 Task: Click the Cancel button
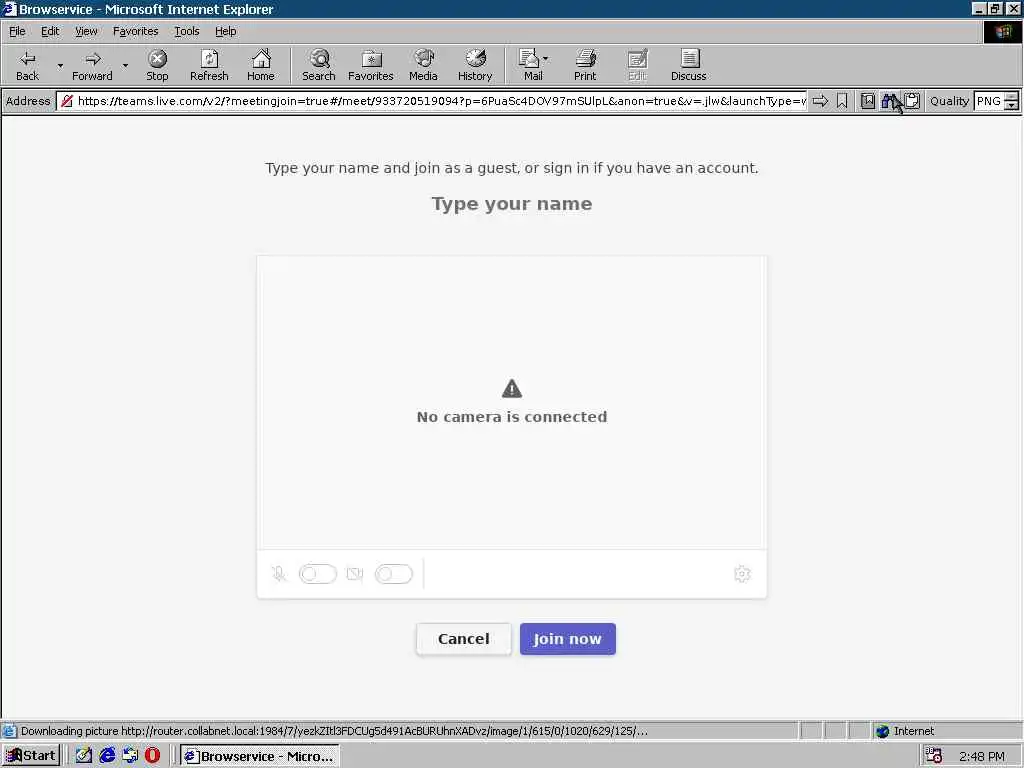tap(464, 639)
